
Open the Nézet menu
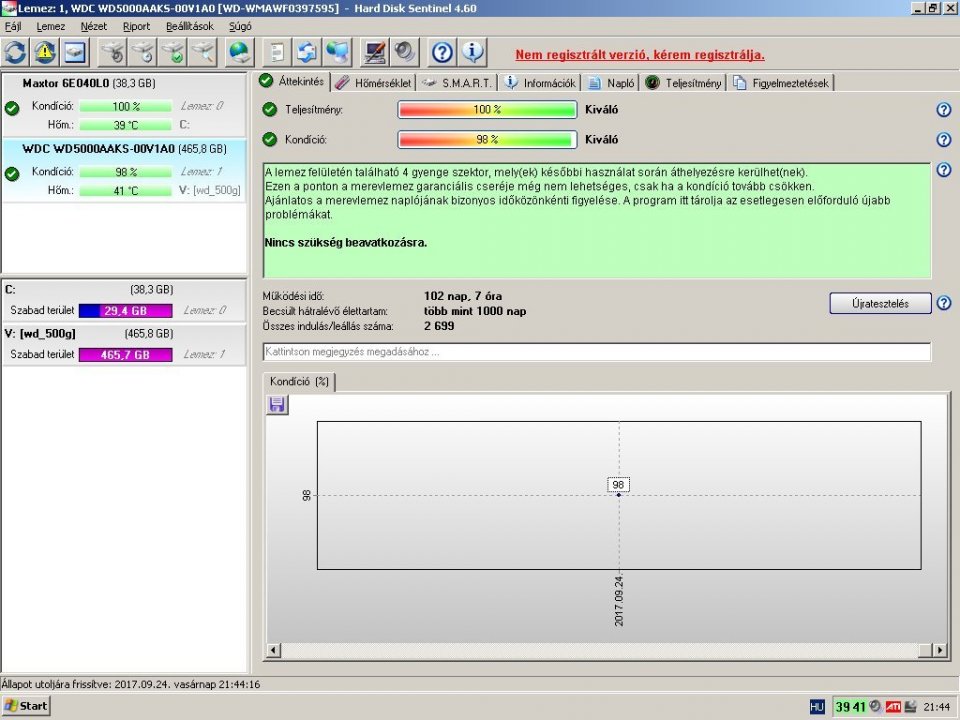pos(94,26)
